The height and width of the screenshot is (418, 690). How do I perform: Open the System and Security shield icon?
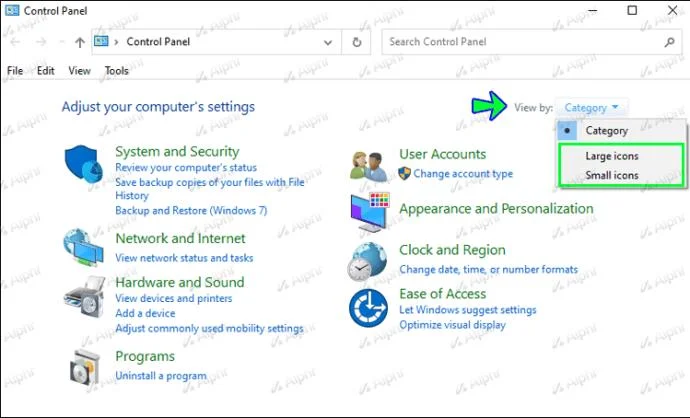[83, 164]
